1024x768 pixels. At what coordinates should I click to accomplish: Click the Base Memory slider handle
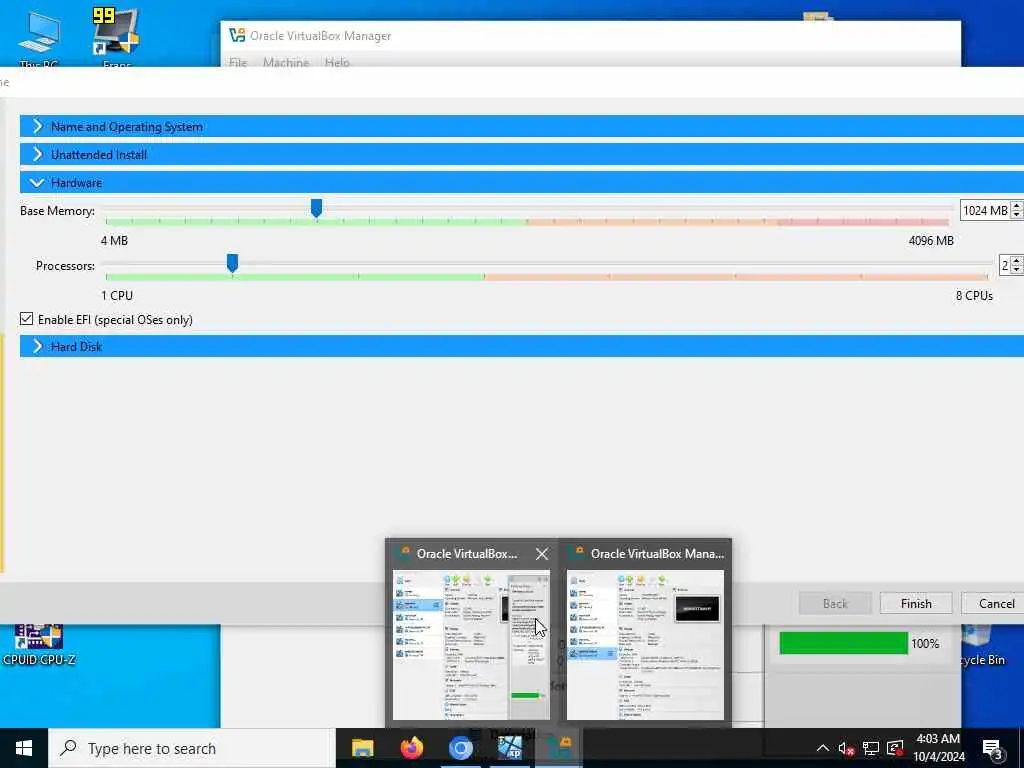[x=316, y=208]
